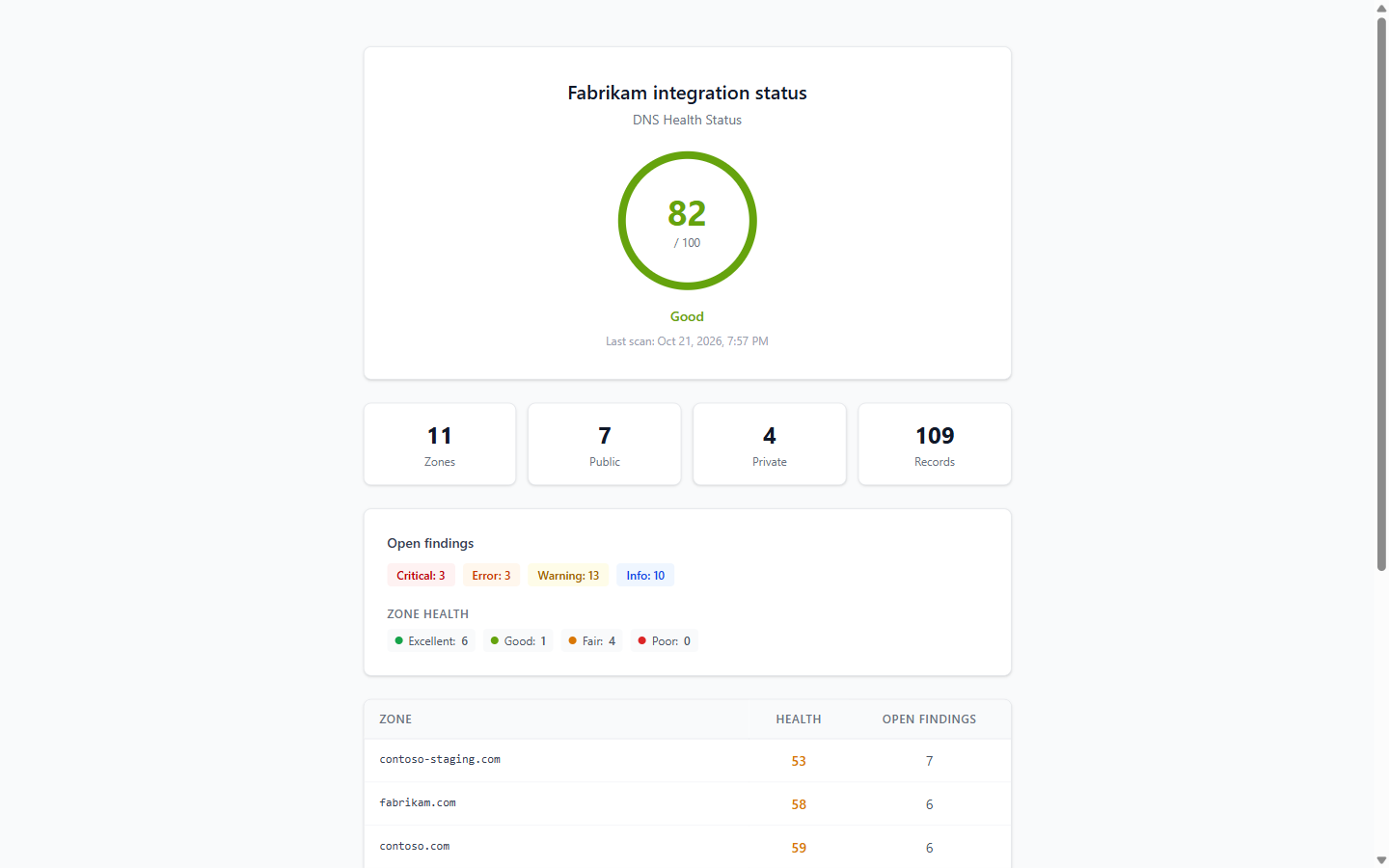1389x868 pixels.
Task: Open the 11 Zones stat card
Action: point(440,445)
